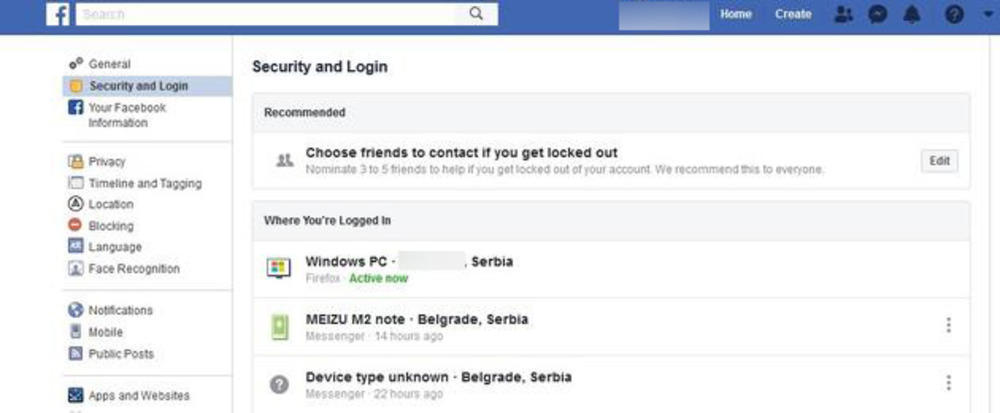Image resolution: width=1000 pixels, height=413 pixels.
Task: Open Face Recognition settings
Action: [x=134, y=269]
